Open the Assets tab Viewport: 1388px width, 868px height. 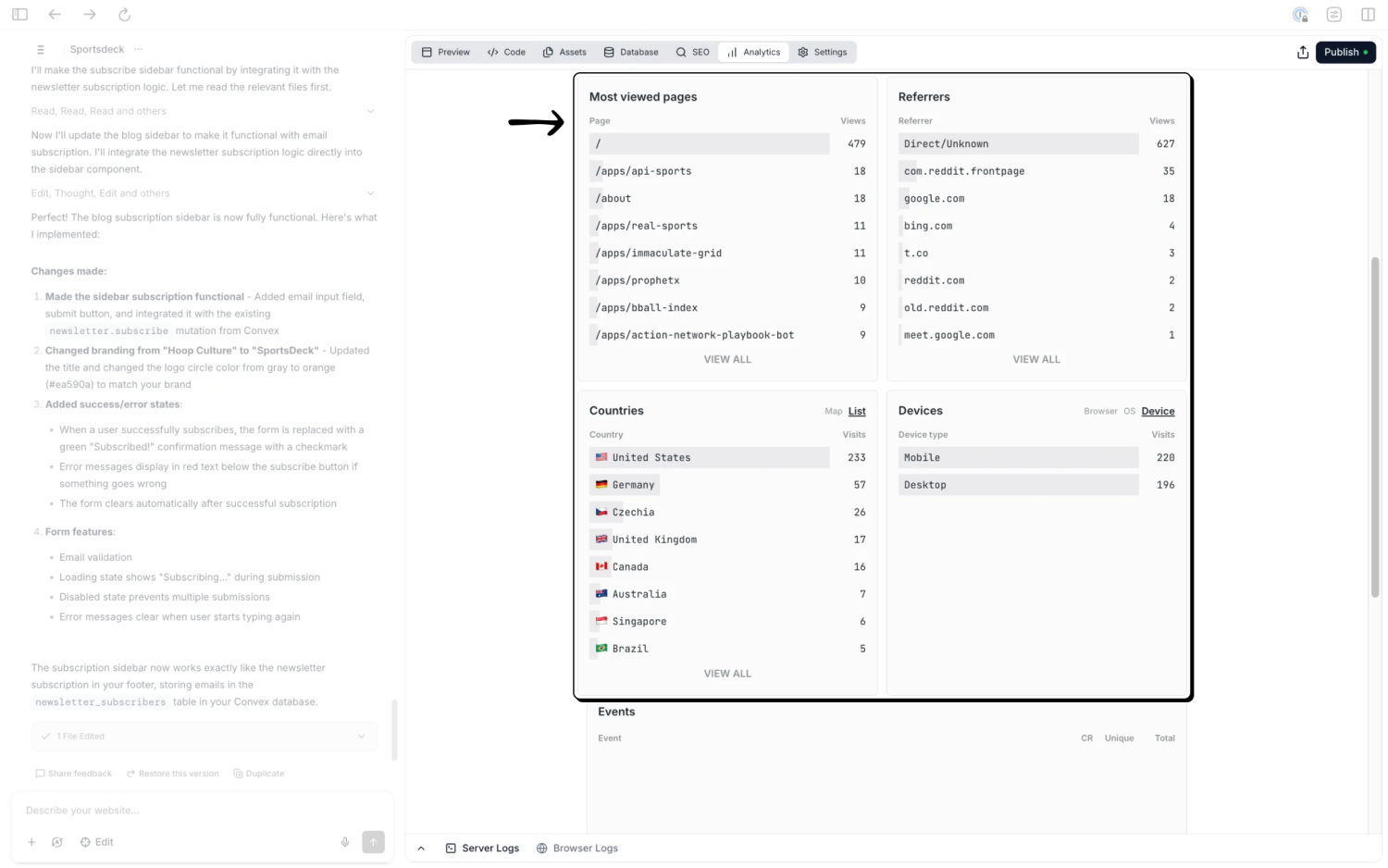click(564, 52)
